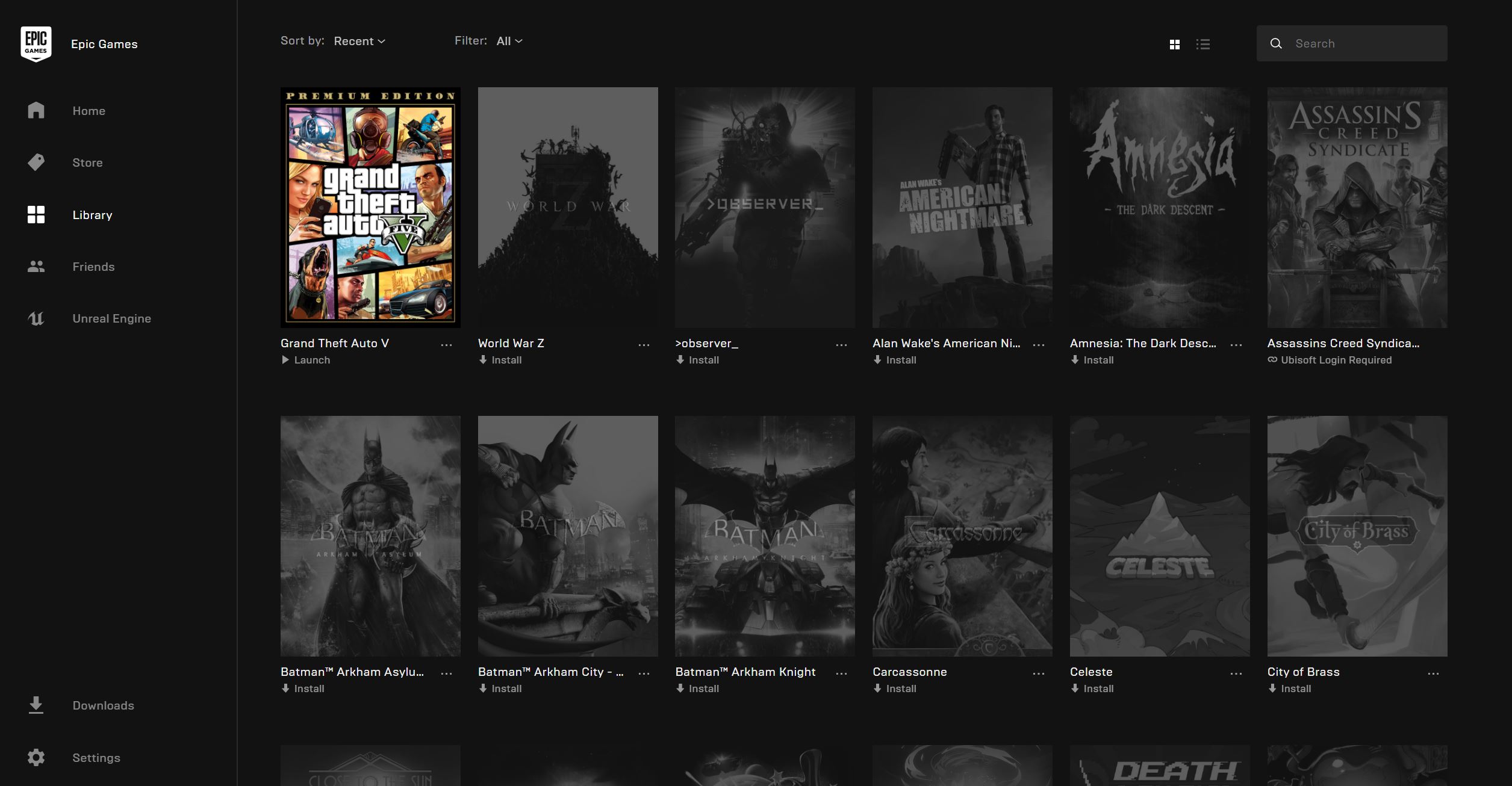Click the Home house icon

(36, 111)
